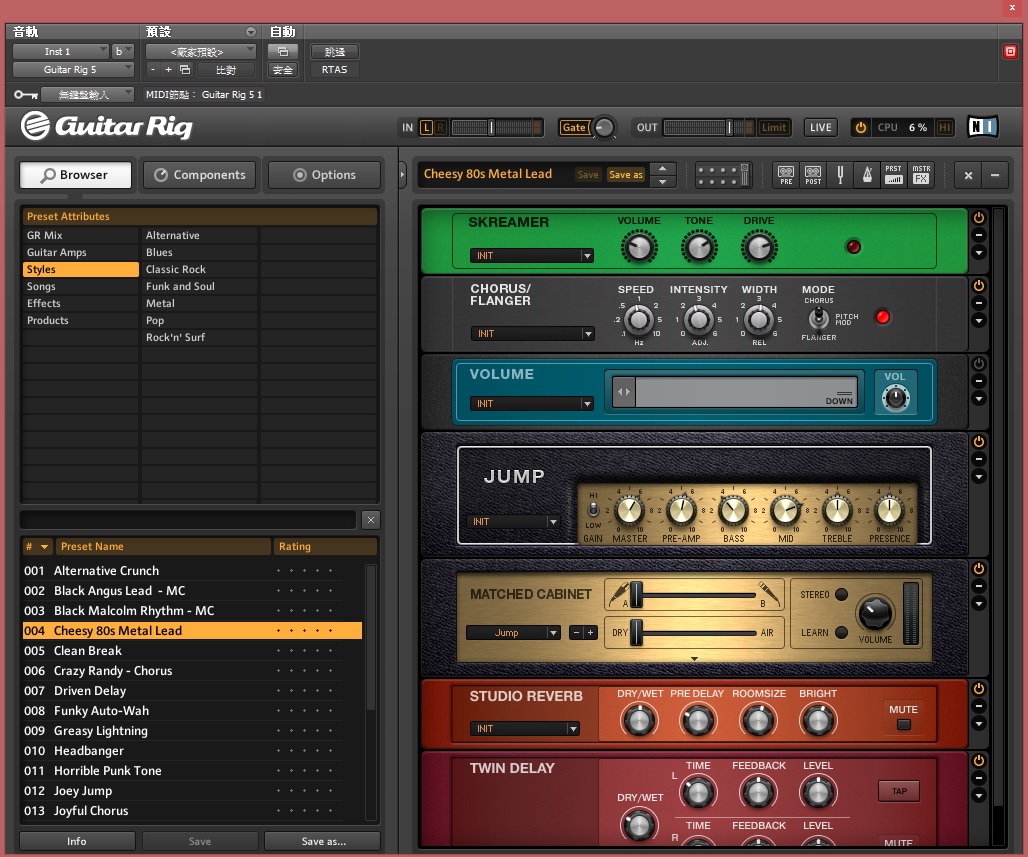Expand Skreamer module down arrow
Image resolution: width=1028 pixels, height=857 pixels.
pos(979,252)
